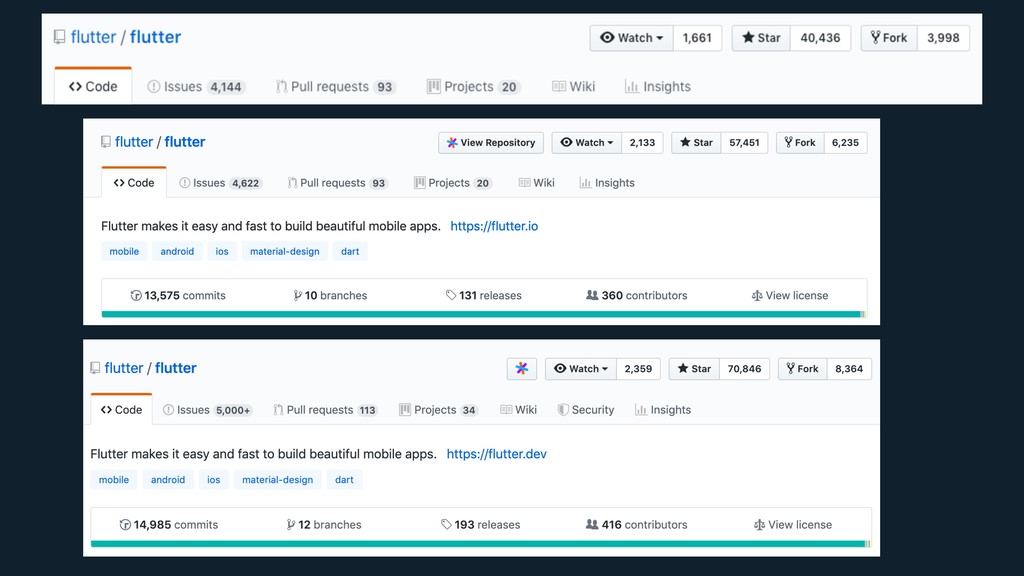Click the repository book icon in top panel
The image size is (1024, 576).
(x=59, y=37)
